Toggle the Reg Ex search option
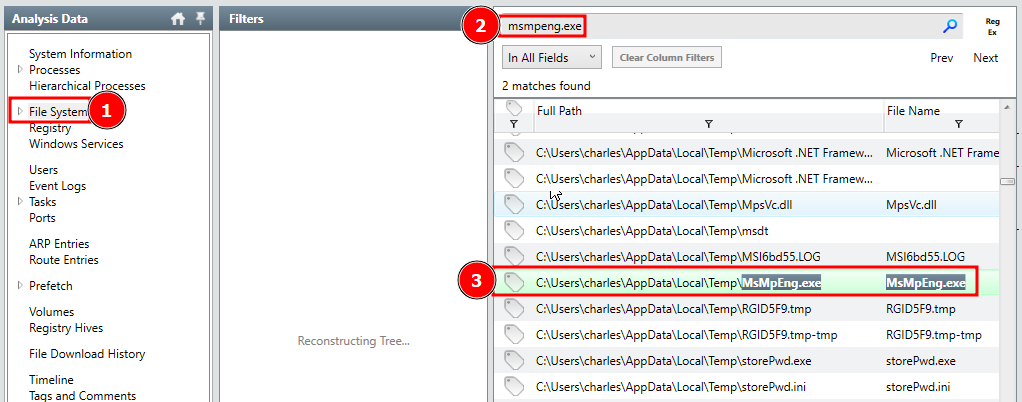Image resolution: width=1022 pixels, height=402 pixels. tap(992, 26)
